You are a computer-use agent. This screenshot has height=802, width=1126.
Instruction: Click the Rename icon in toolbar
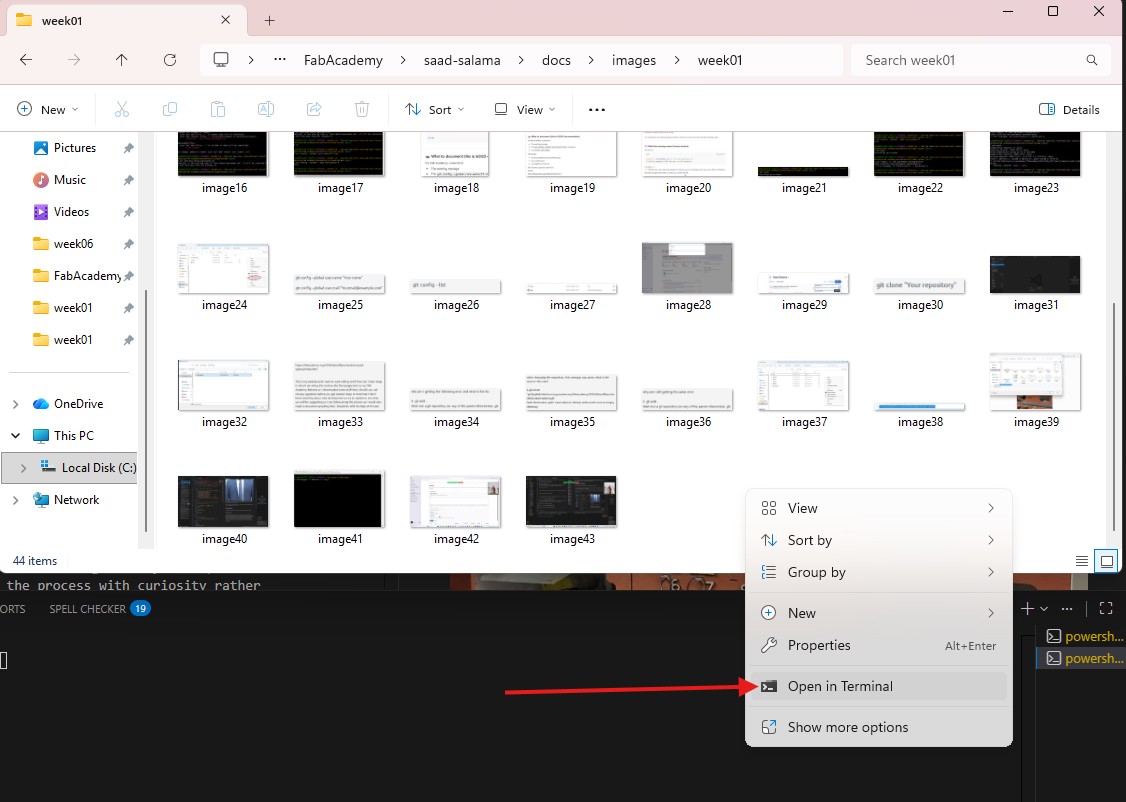point(266,109)
